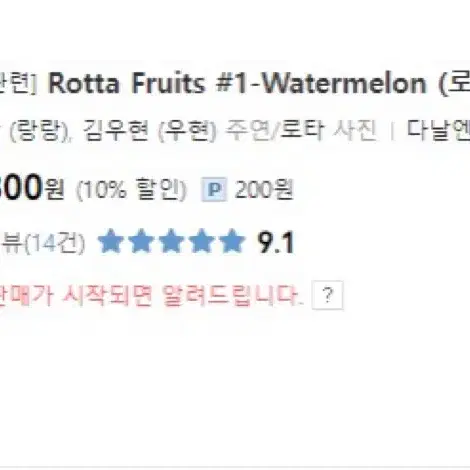Click the price amount ending in 원

coord(32,188)
